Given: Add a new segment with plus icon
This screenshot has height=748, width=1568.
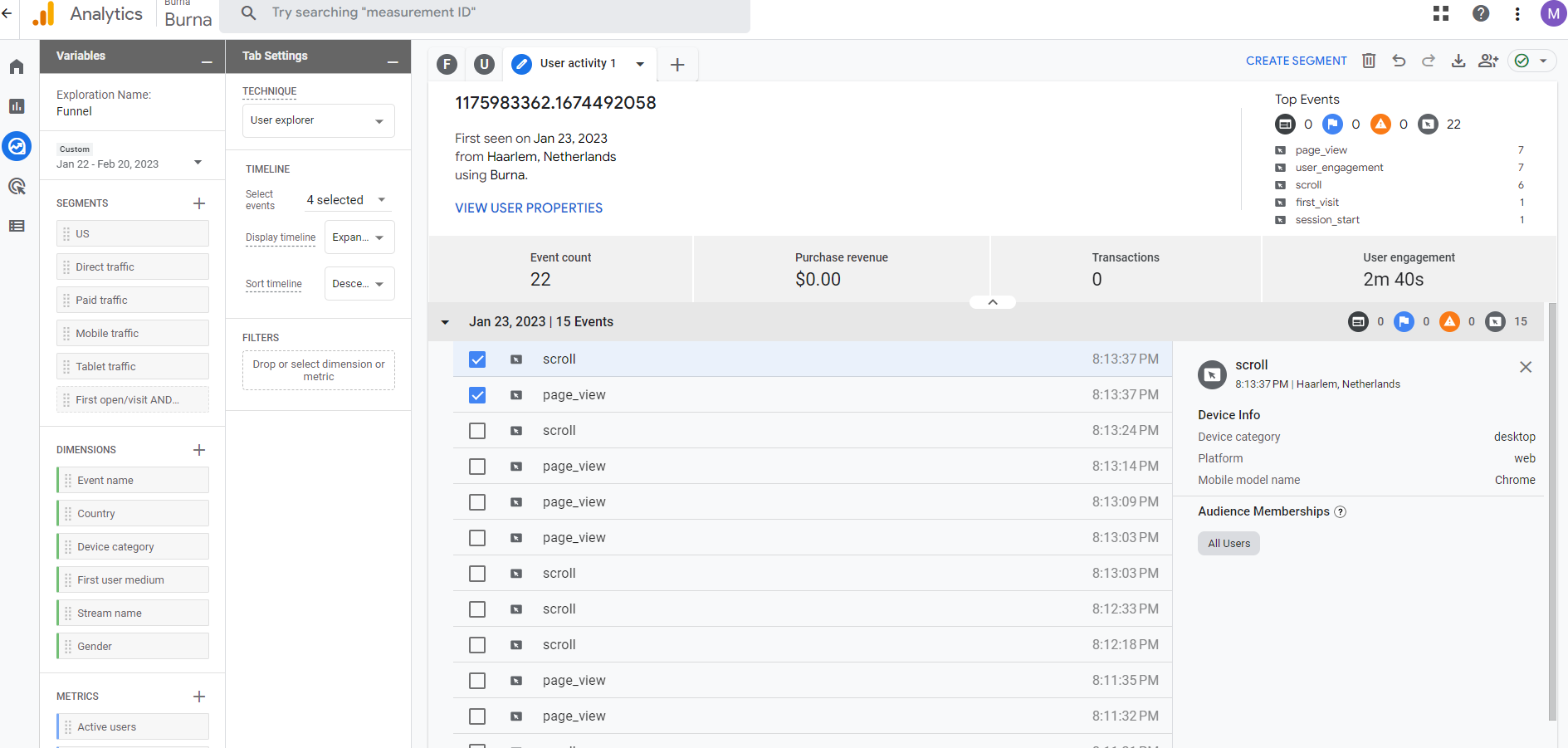Looking at the screenshot, I should pos(199,203).
